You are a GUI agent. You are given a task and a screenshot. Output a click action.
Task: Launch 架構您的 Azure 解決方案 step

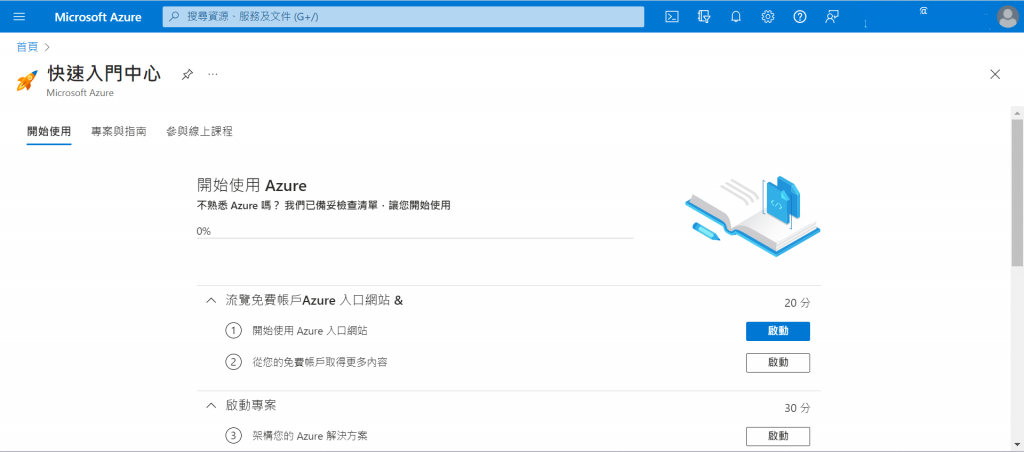click(778, 436)
